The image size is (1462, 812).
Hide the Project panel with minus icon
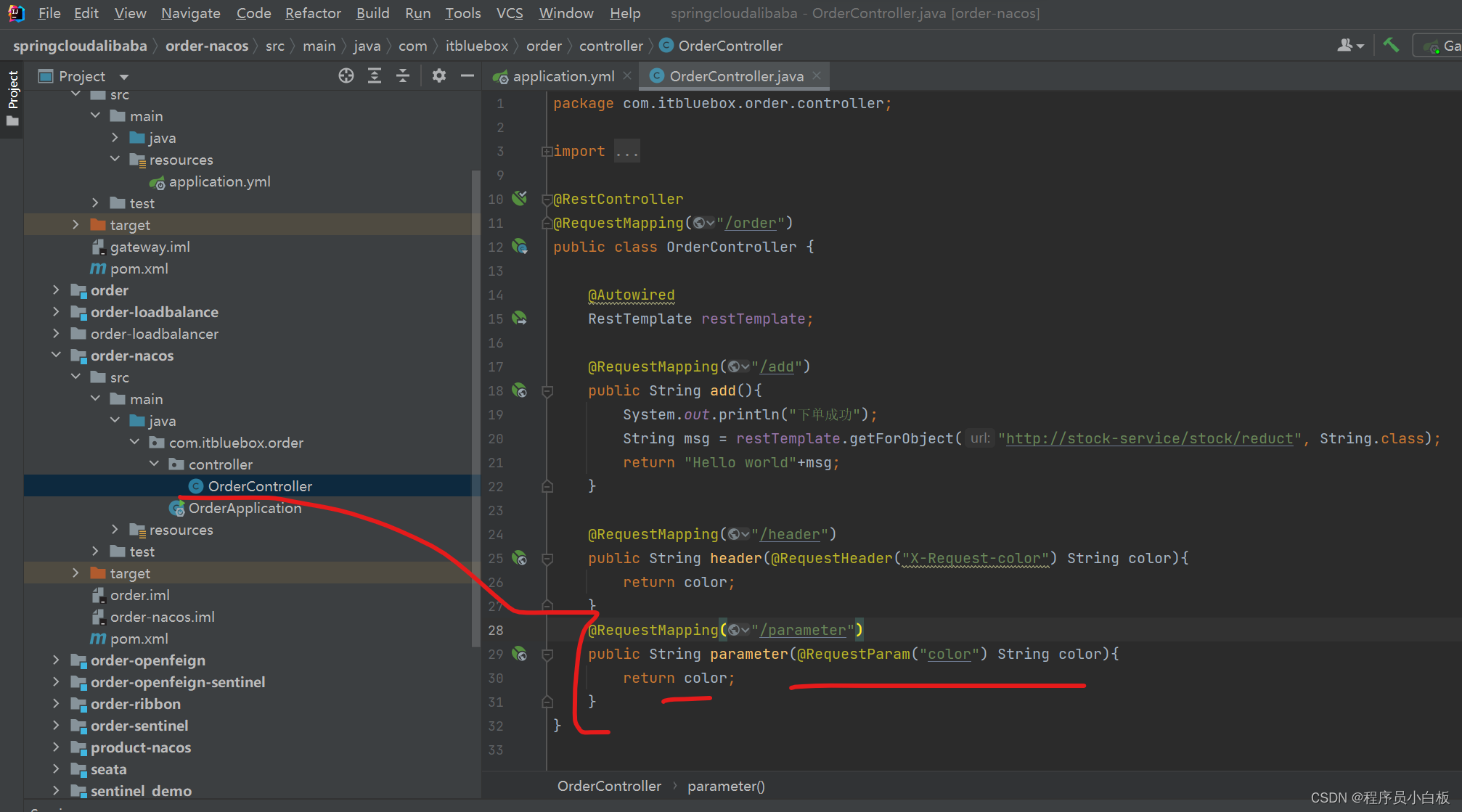tap(467, 75)
